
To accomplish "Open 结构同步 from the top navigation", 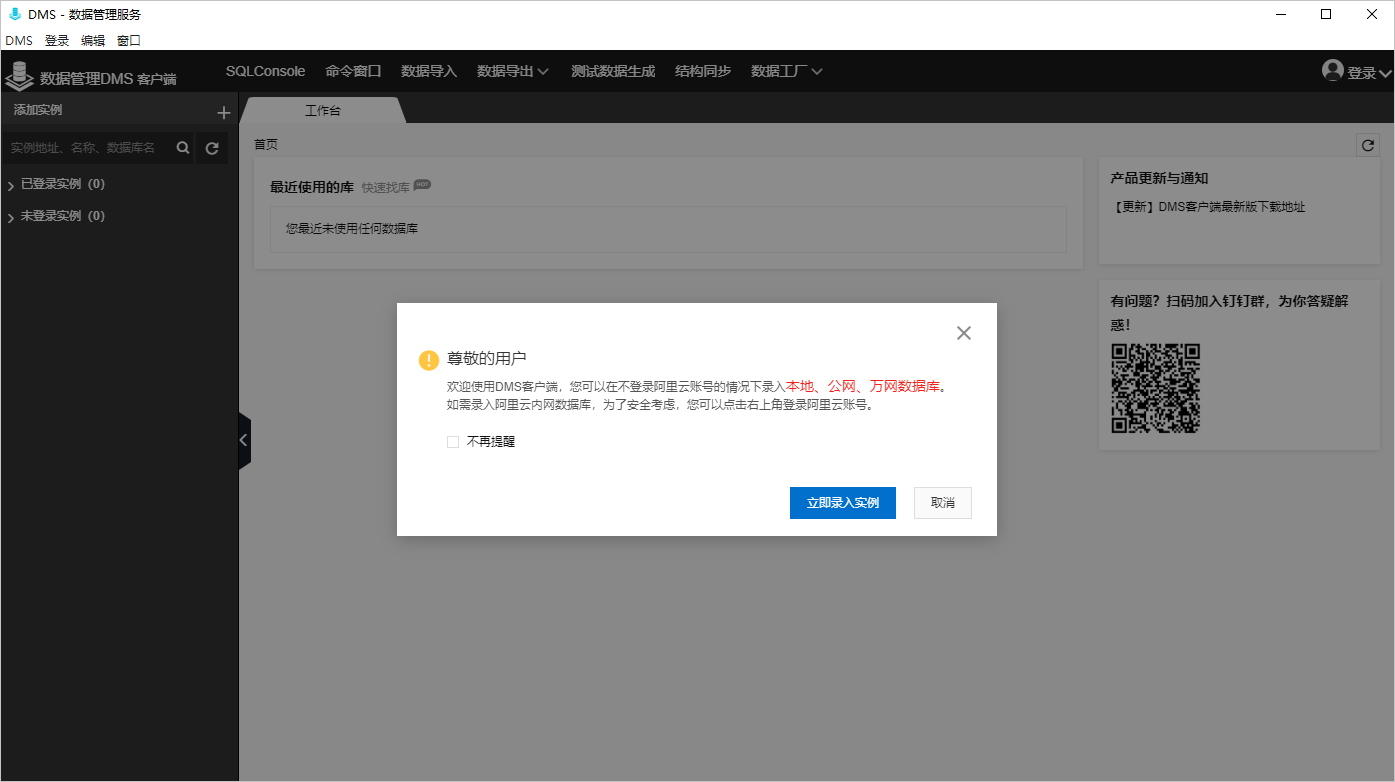I will click(703, 71).
